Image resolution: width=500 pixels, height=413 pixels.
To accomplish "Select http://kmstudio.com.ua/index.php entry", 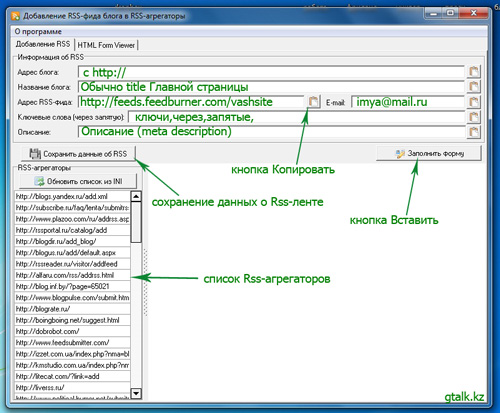I will (x=72, y=365).
